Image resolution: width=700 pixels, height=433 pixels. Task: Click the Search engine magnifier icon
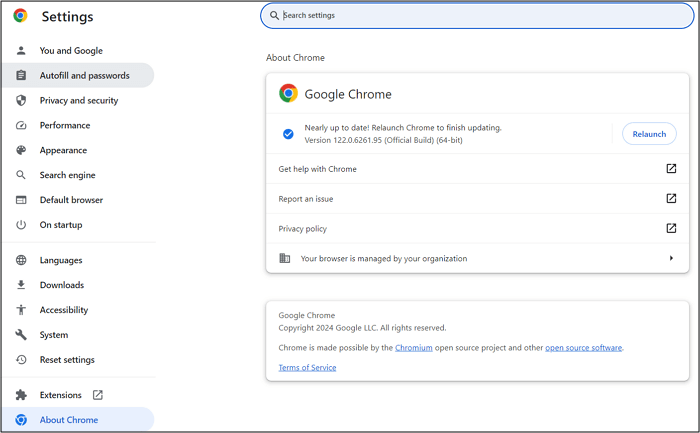(x=21, y=175)
